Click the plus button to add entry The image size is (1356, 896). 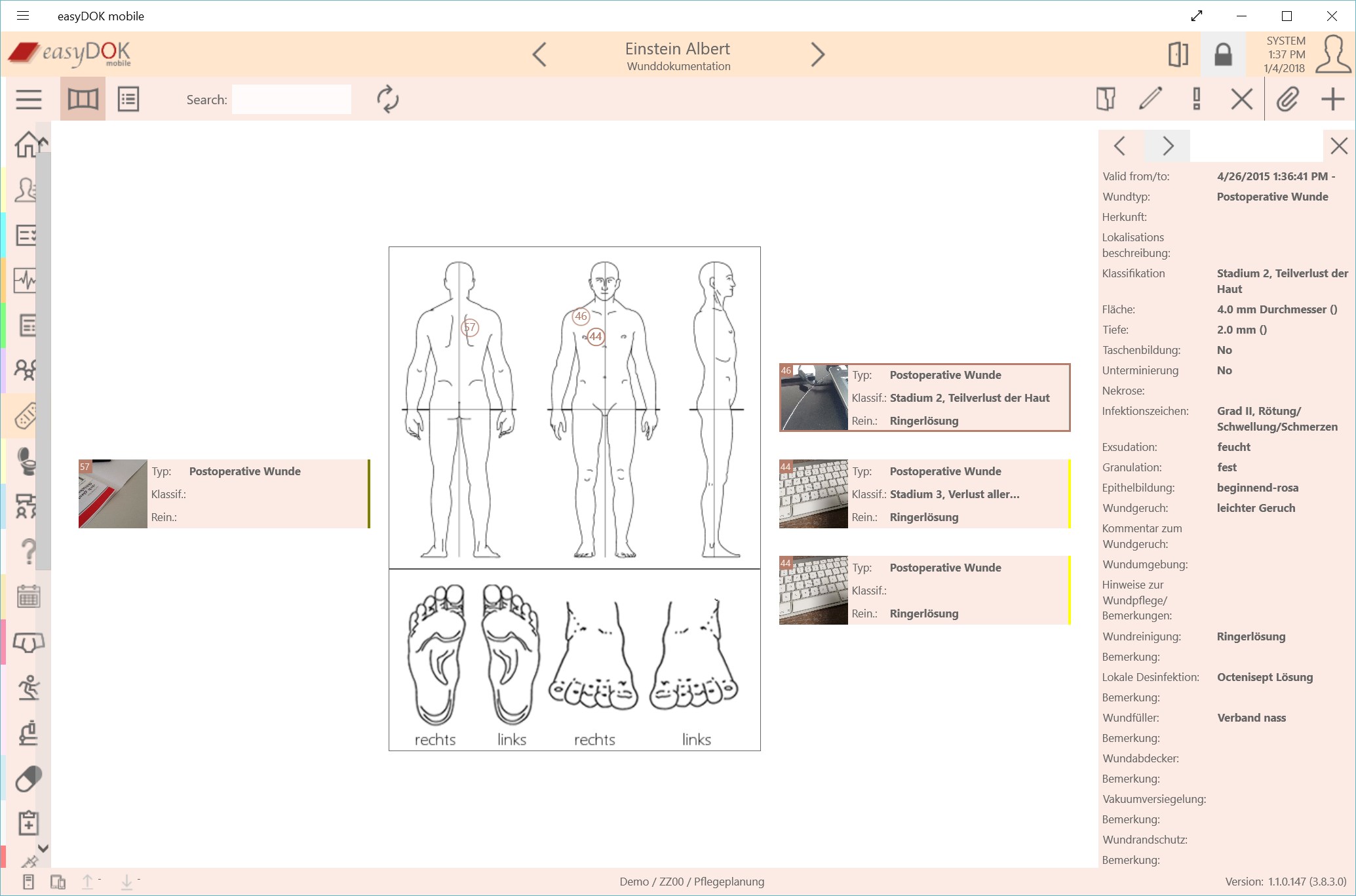1332,99
